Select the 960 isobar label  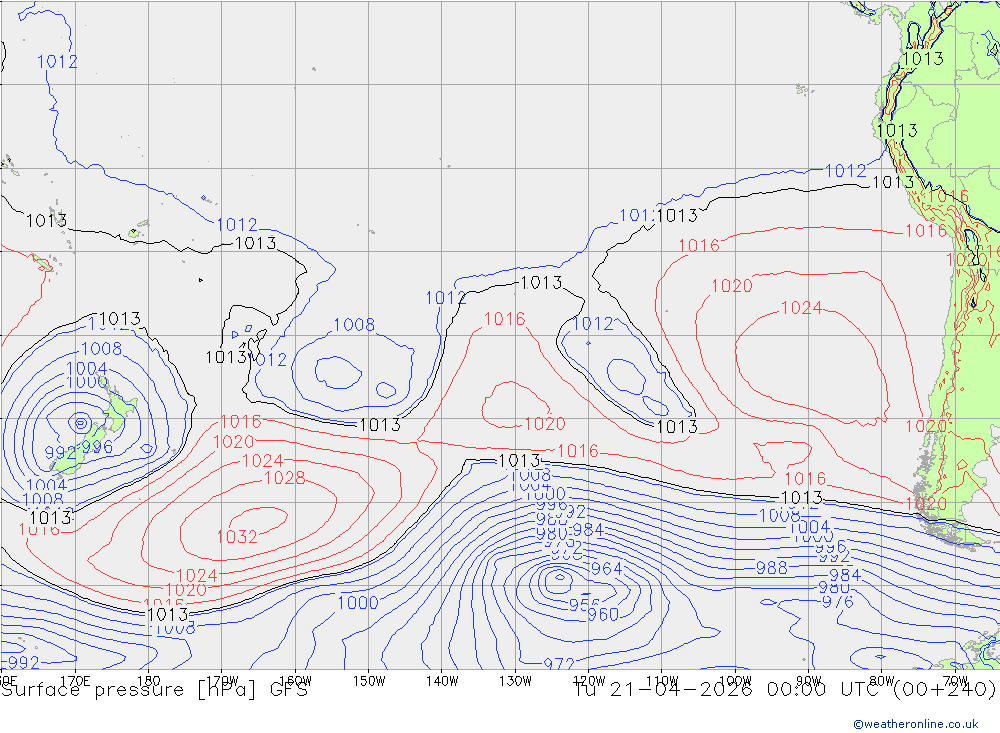[x=603, y=614]
